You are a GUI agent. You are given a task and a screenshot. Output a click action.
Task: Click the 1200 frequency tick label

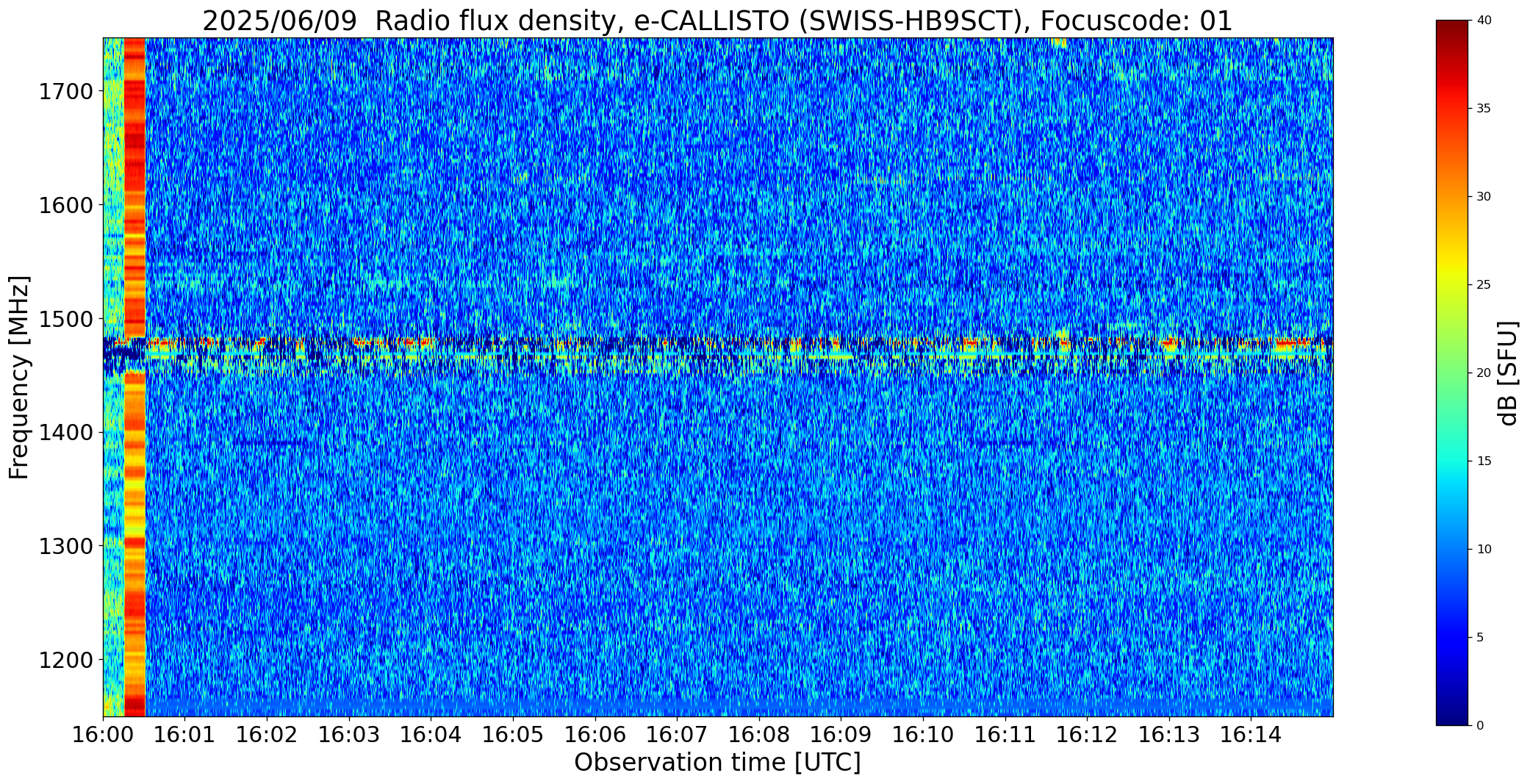coord(65,660)
